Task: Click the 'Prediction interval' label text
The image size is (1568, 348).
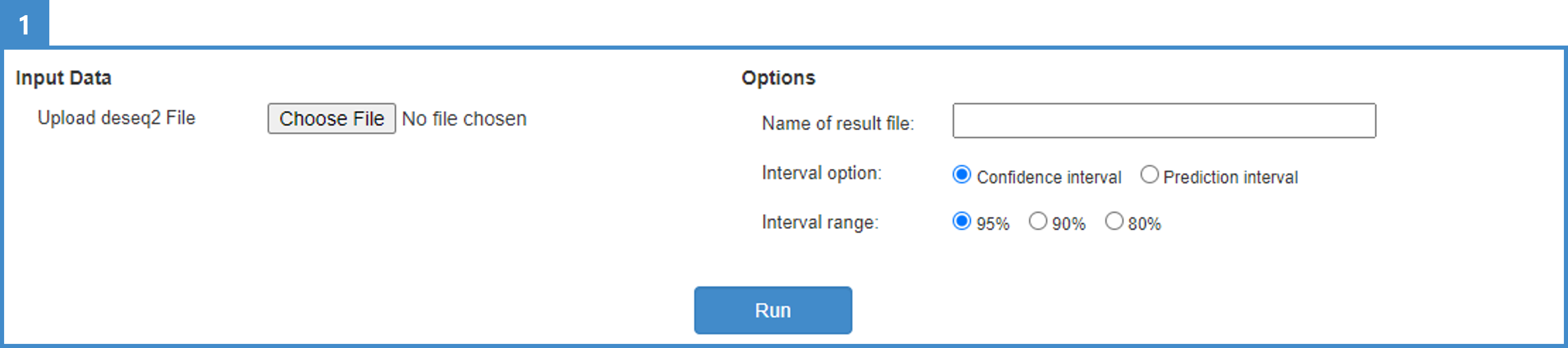Action: [x=1230, y=177]
